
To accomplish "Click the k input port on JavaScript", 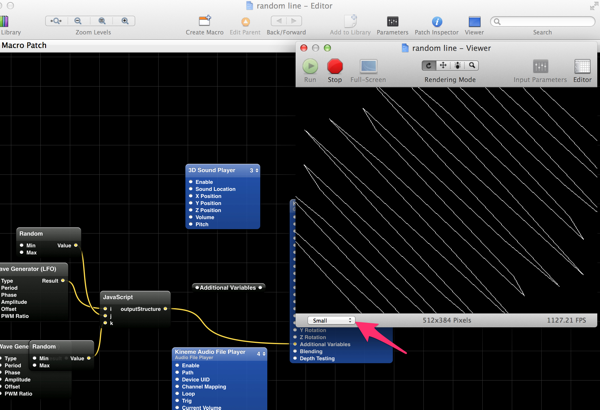I will click(105, 323).
